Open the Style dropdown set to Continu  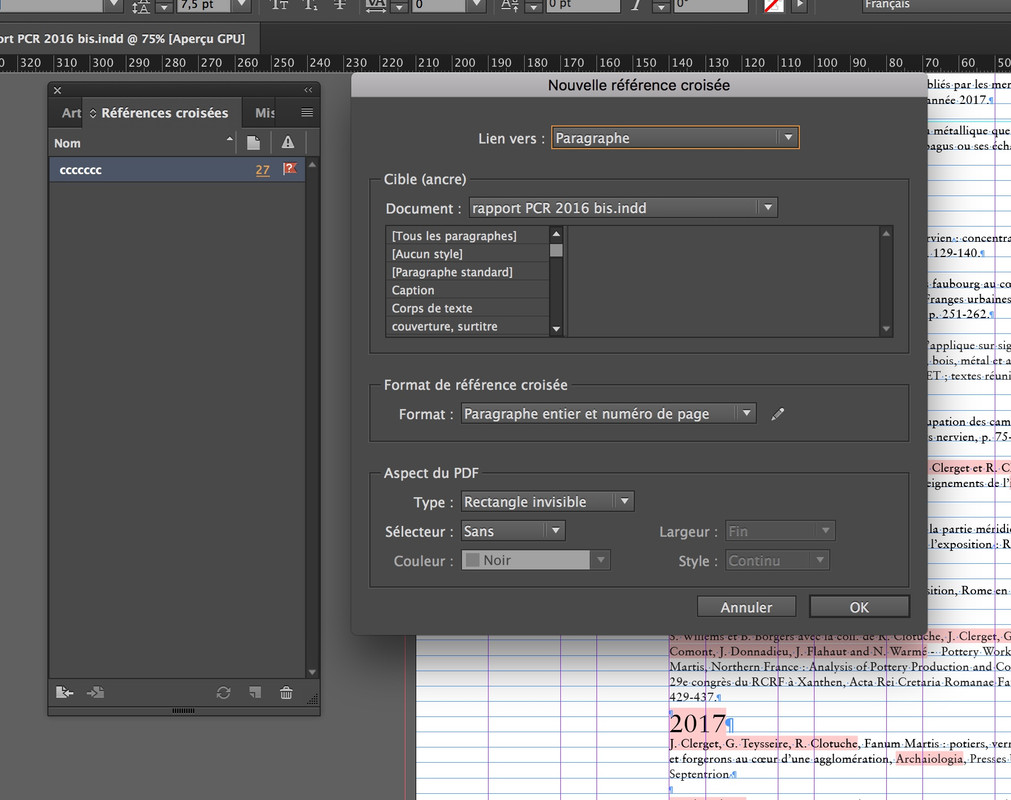[778, 560]
